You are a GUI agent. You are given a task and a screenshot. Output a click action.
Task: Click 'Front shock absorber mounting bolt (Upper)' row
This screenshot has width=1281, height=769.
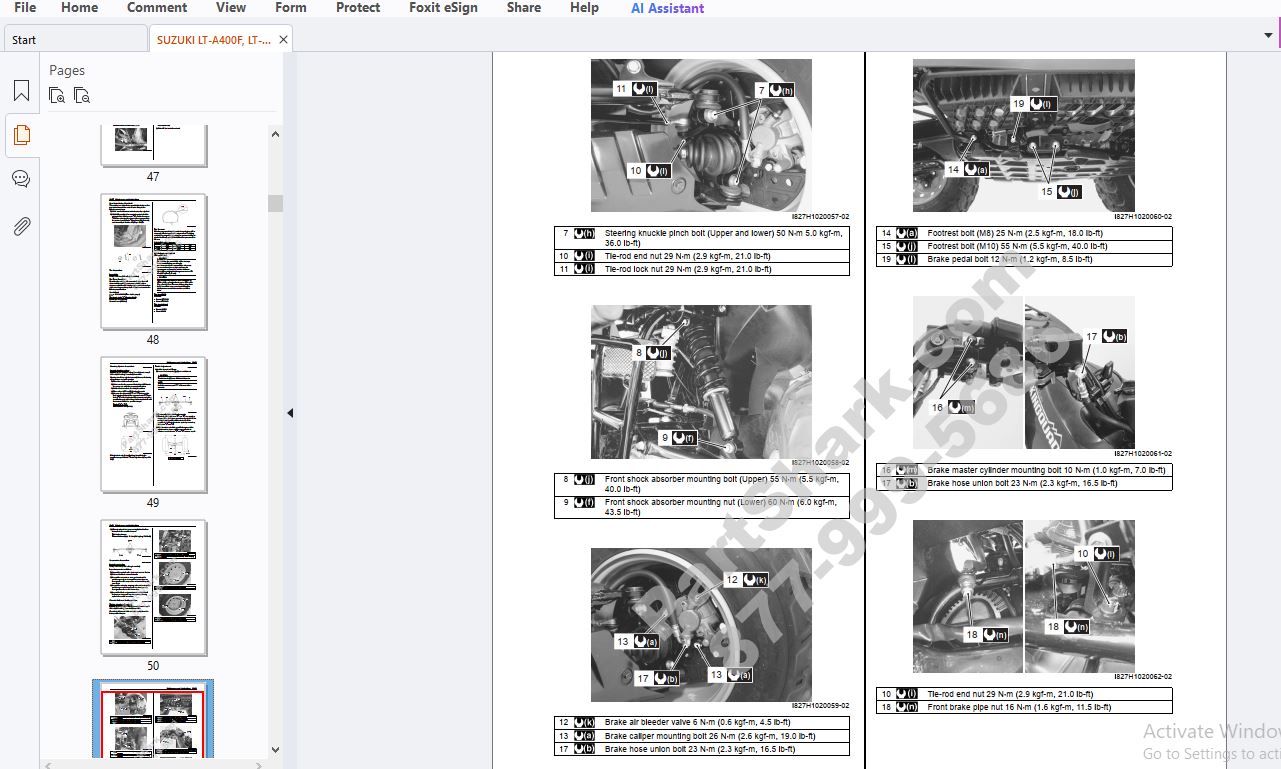click(702, 484)
